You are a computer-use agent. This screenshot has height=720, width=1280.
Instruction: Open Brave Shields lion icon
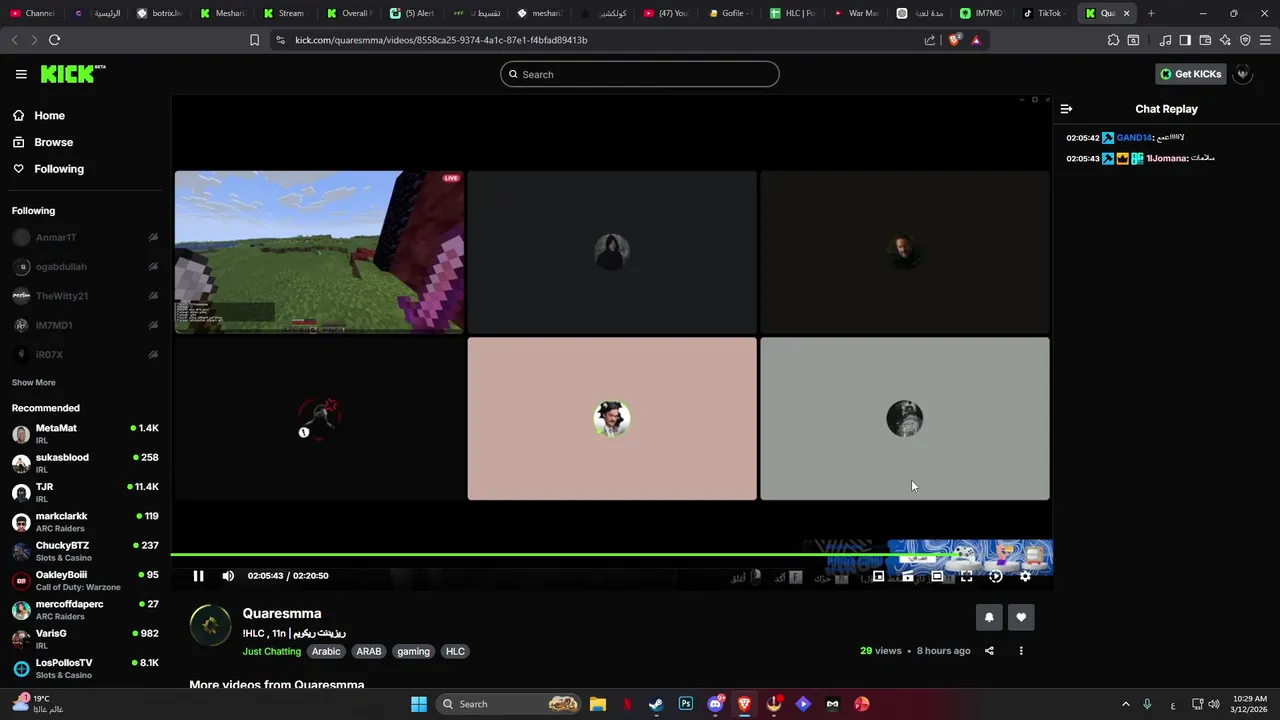[954, 40]
